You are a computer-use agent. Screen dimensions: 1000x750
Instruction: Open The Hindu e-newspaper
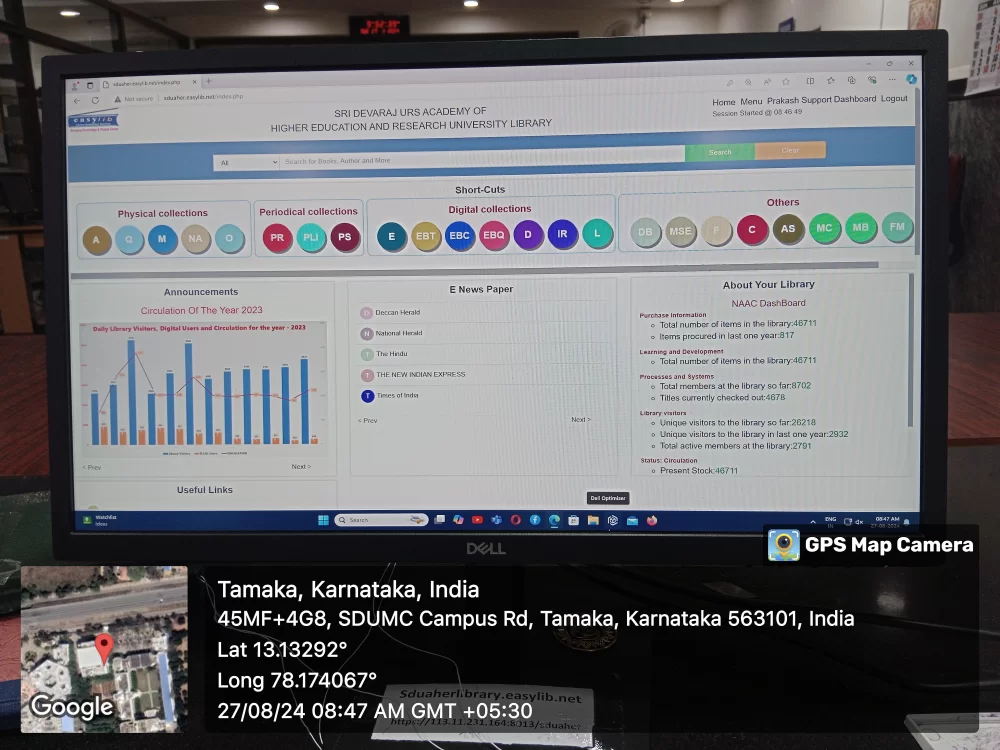[391, 354]
